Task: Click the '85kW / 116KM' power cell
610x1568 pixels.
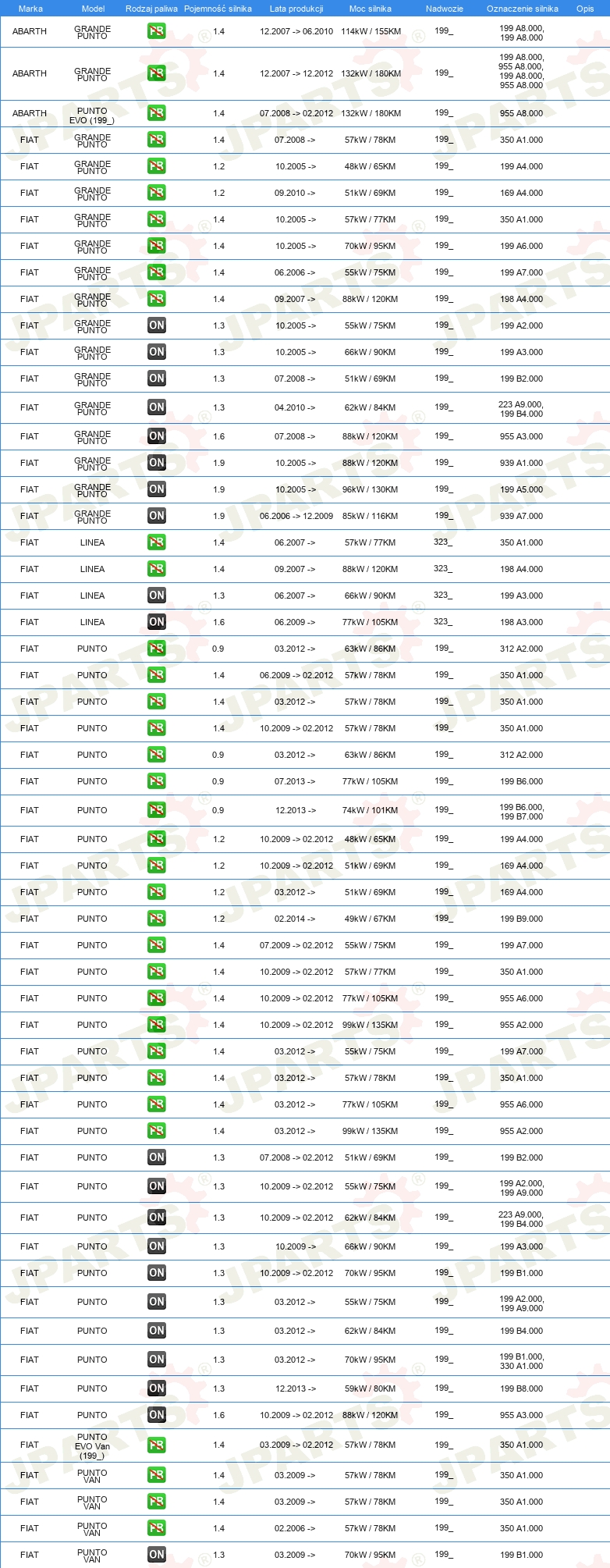Action: pyautogui.click(x=371, y=516)
